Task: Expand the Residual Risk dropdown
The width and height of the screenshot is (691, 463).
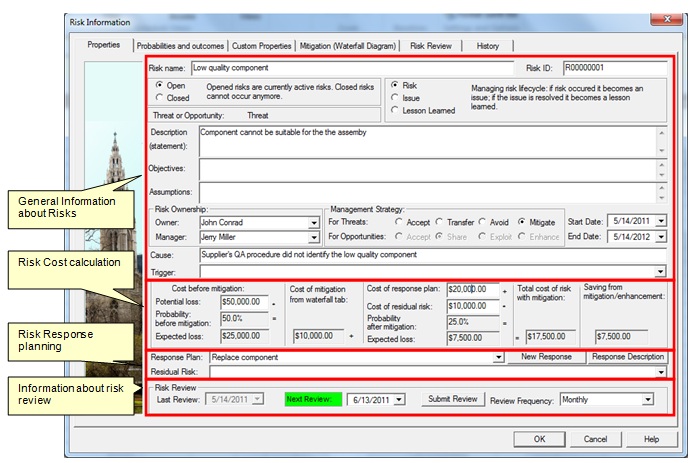Action: coord(661,372)
